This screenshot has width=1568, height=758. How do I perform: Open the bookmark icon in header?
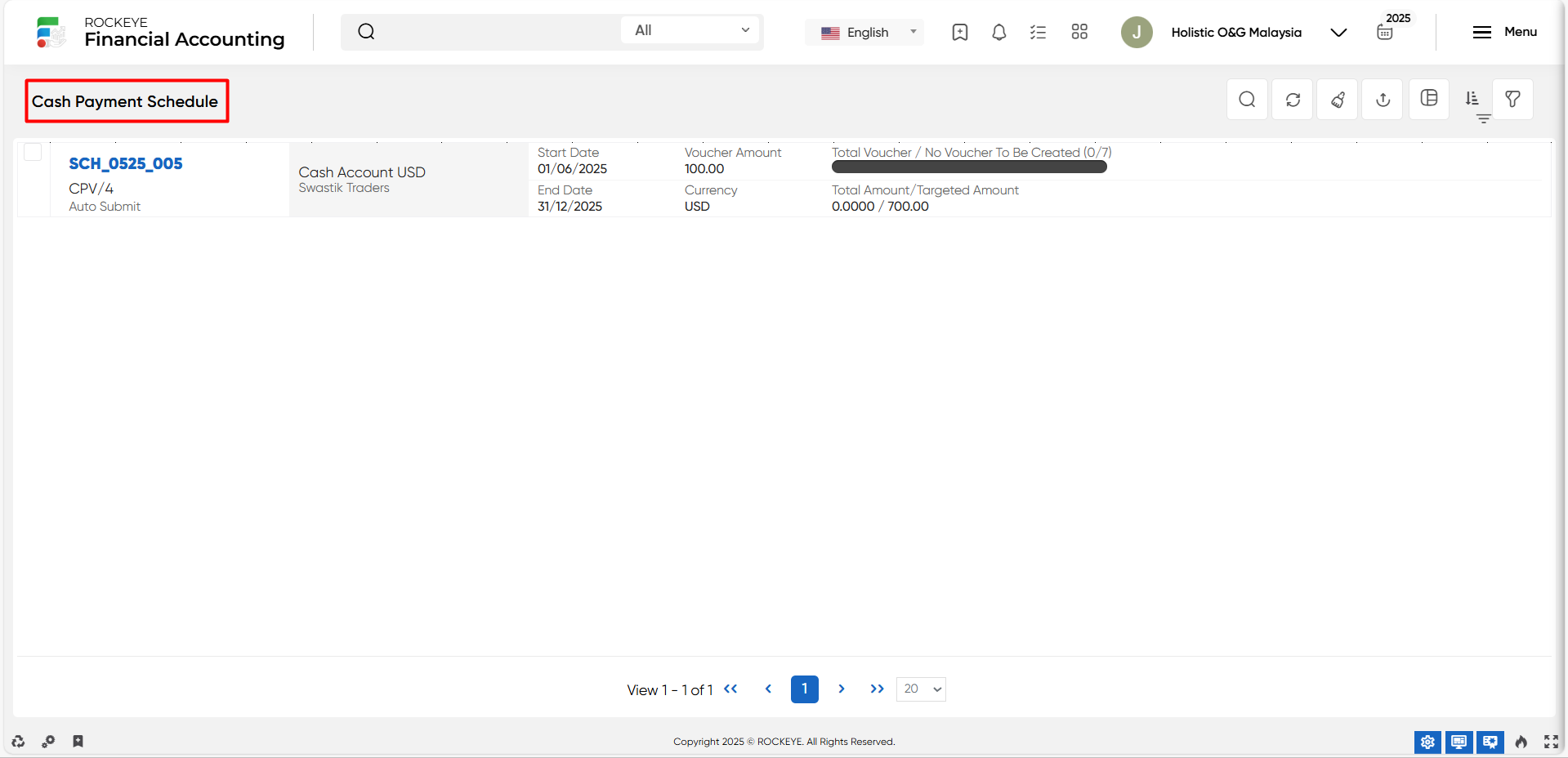tap(960, 33)
